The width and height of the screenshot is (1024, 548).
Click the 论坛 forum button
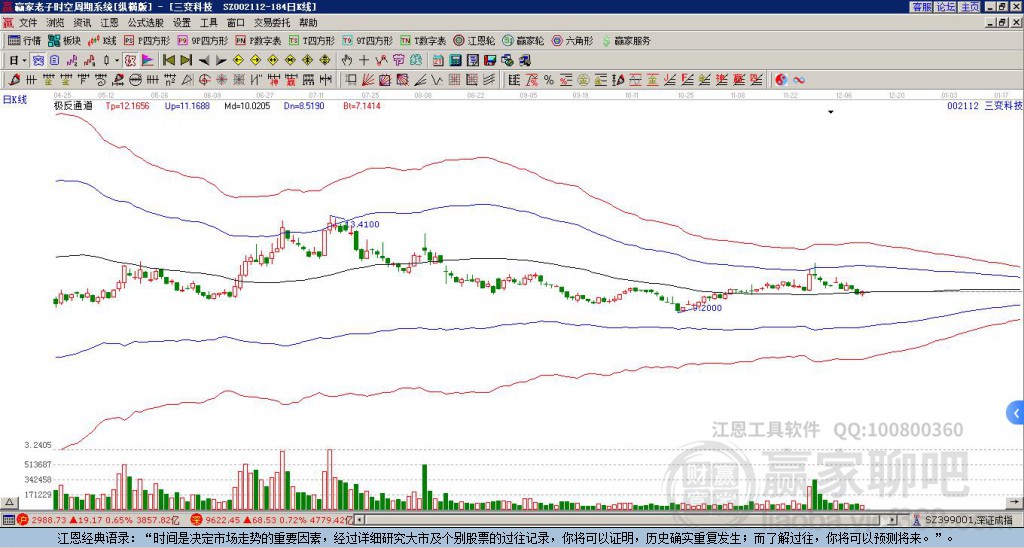[x=945, y=7]
